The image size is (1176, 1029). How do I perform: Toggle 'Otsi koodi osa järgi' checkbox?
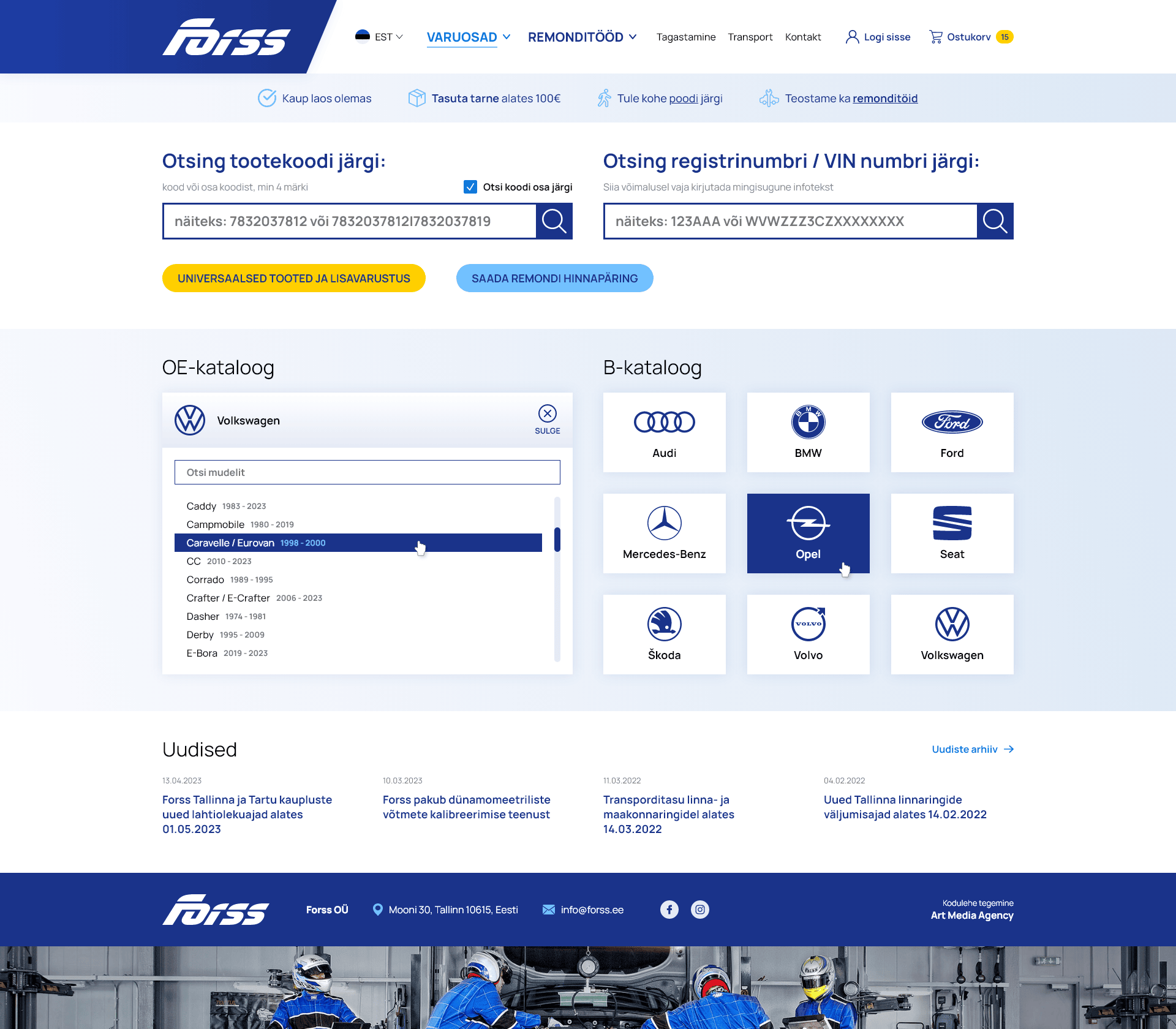(470, 187)
